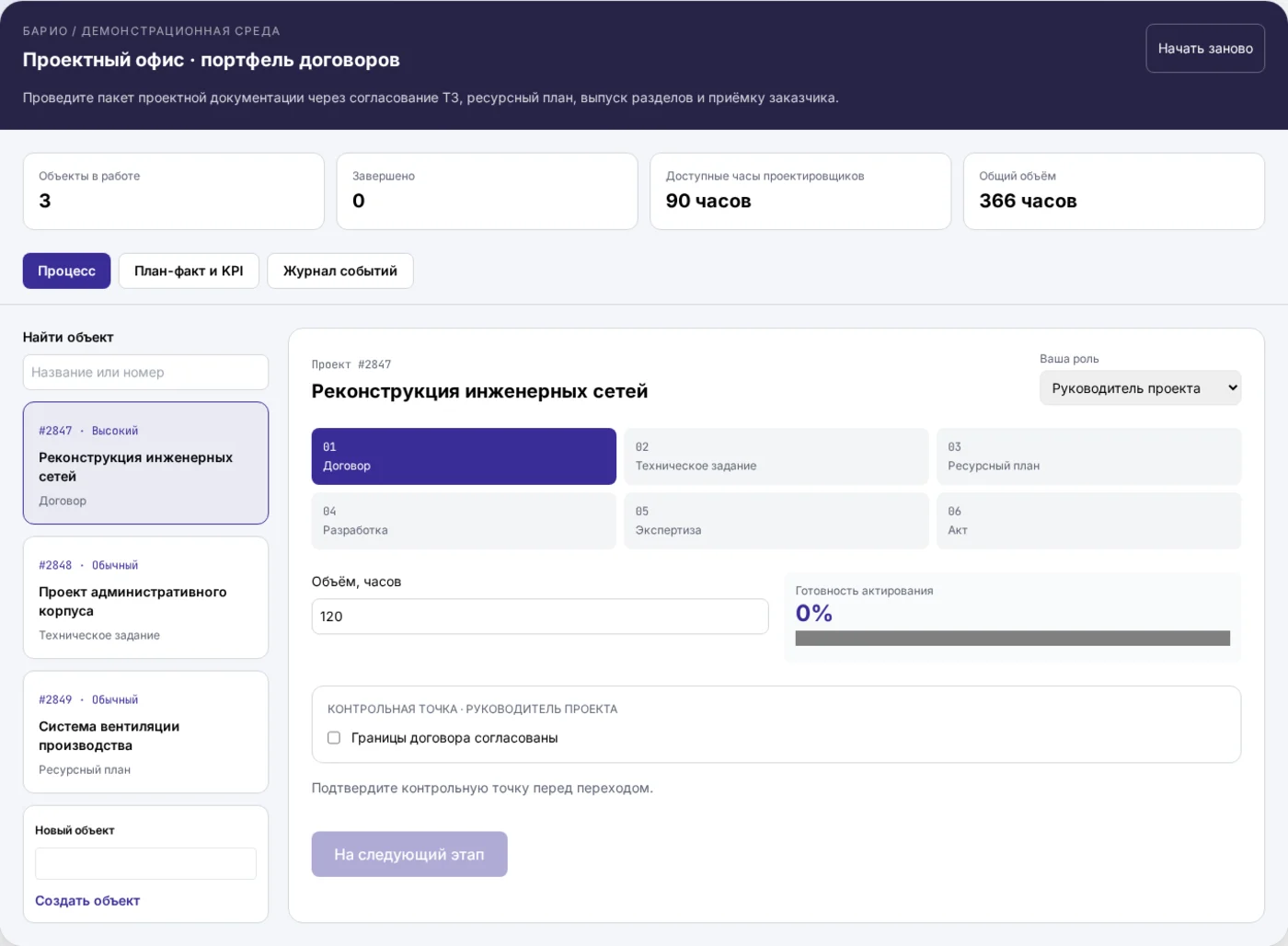Click the «КОНТРОЛЬНАЯ ТОЧКА · РУКОВОДИТЕЛЬ ПРОЕКТА» caption
This screenshot has width=1288, height=946.
click(473, 709)
